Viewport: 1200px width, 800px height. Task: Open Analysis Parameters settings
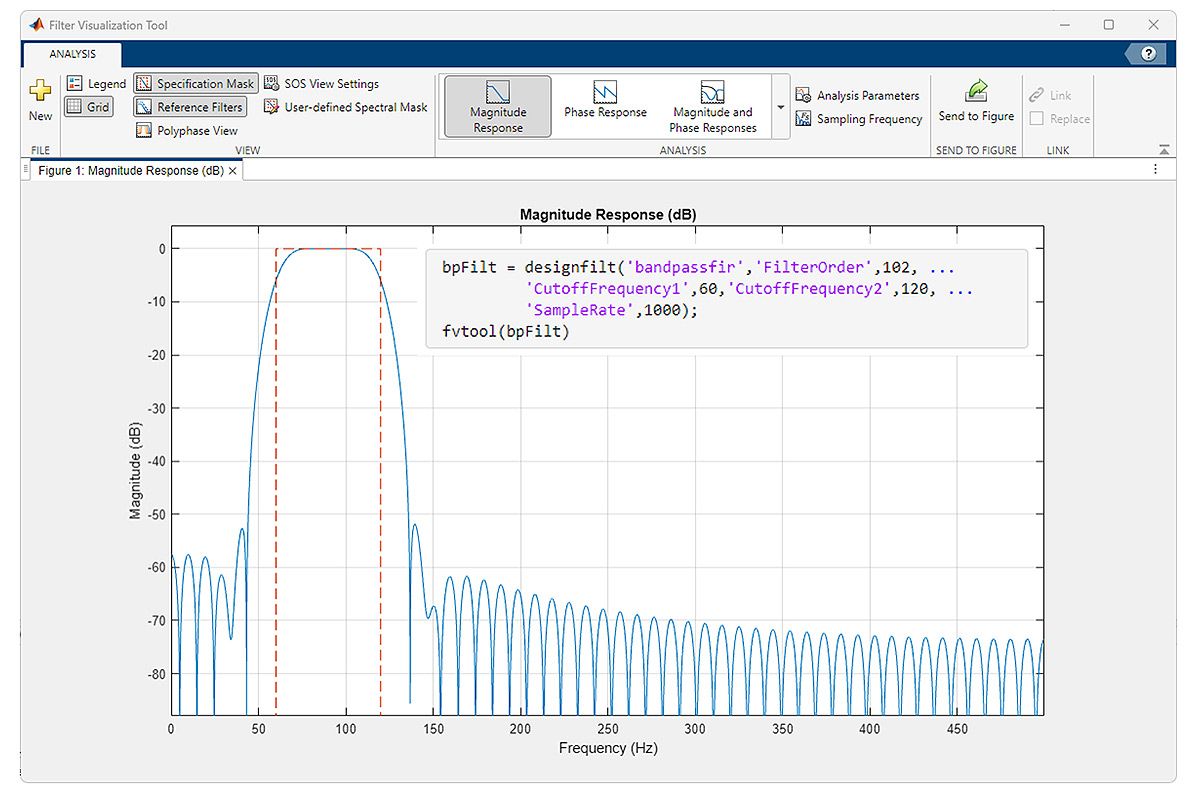[857, 96]
